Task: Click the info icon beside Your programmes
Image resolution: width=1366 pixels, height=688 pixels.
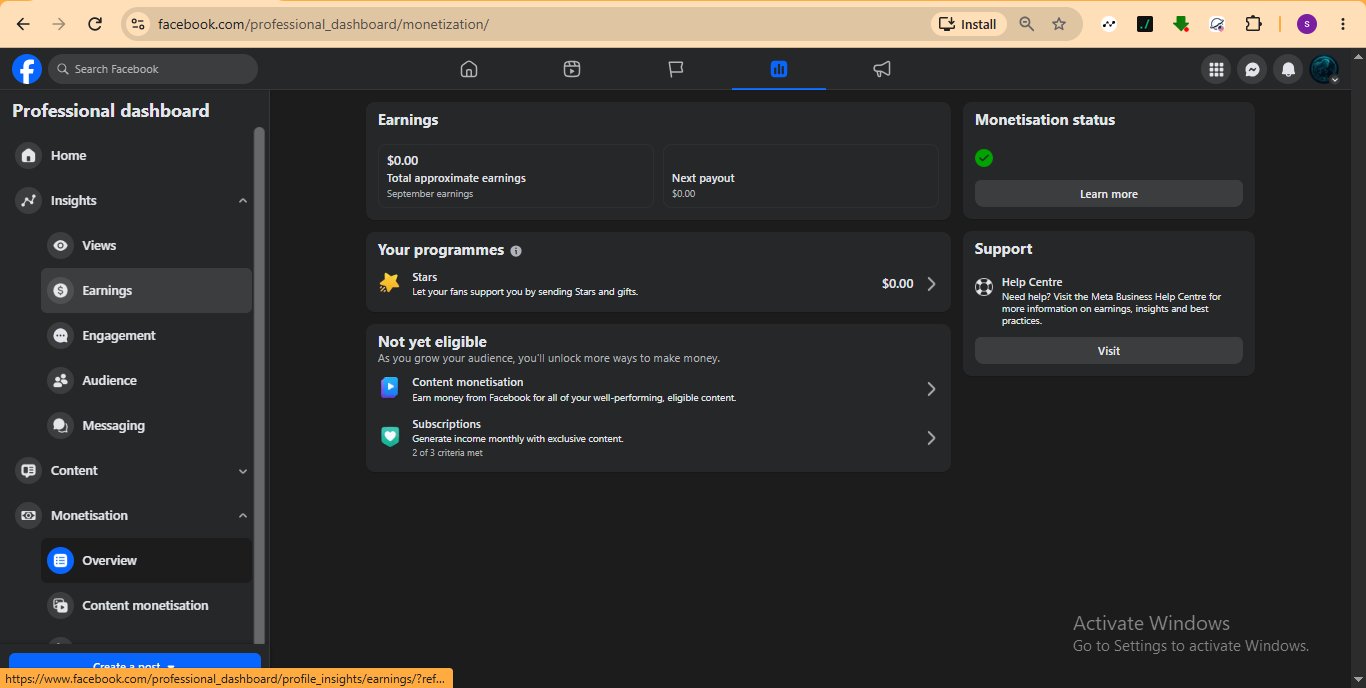Action: tap(516, 251)
